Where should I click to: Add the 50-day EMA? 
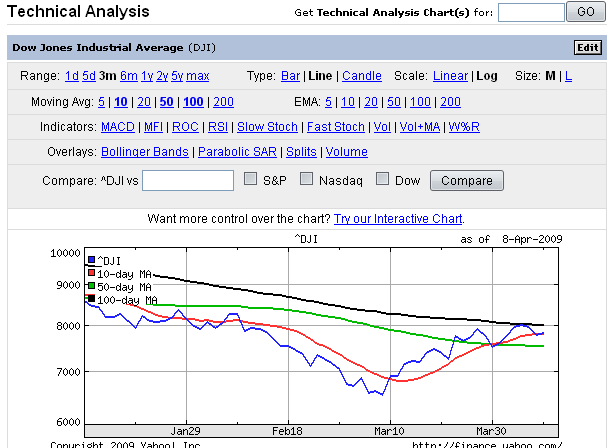pos(394,102)
